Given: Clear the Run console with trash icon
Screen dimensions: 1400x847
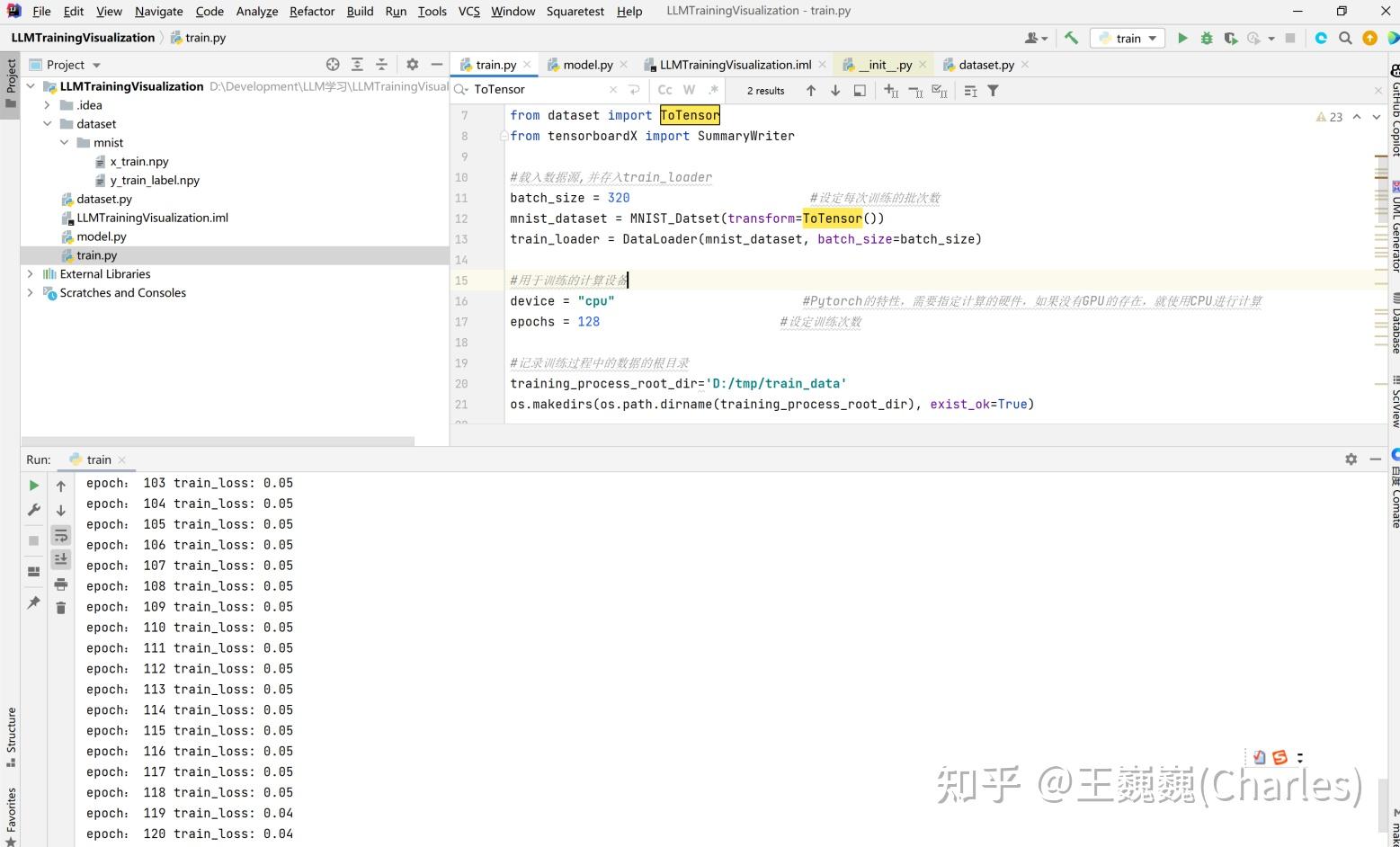Looking at the screenshot, I should coord(60,607).
